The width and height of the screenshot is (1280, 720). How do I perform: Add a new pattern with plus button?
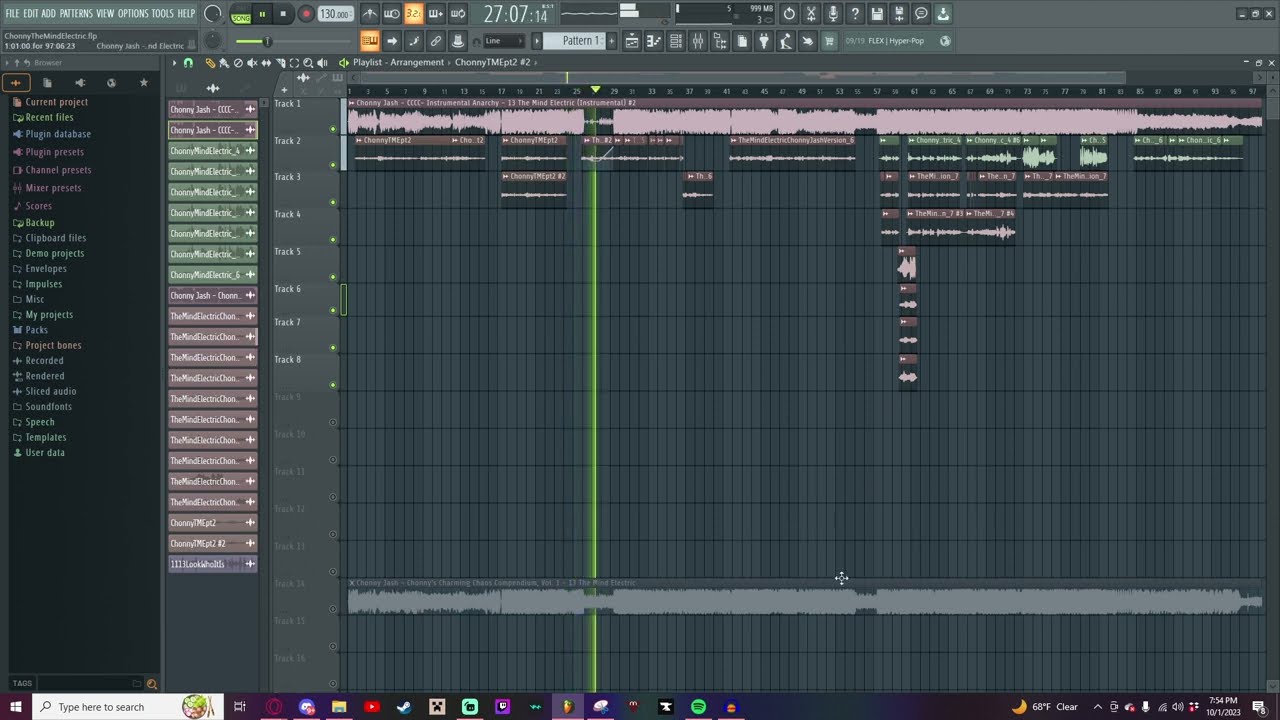[x=612, y=41]
